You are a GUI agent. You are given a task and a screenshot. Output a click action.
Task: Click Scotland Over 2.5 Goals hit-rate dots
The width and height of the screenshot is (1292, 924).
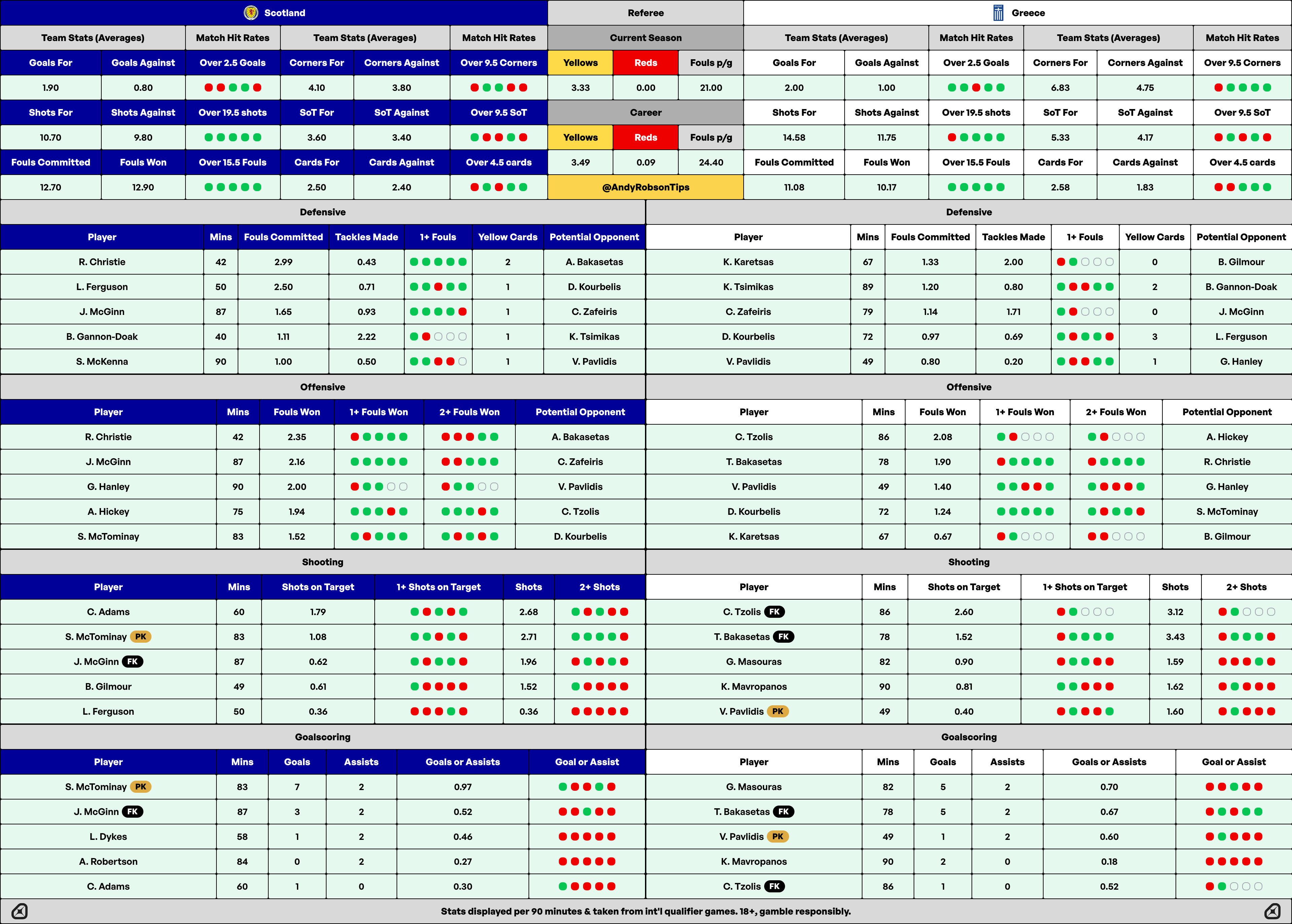tap(232, 87)
